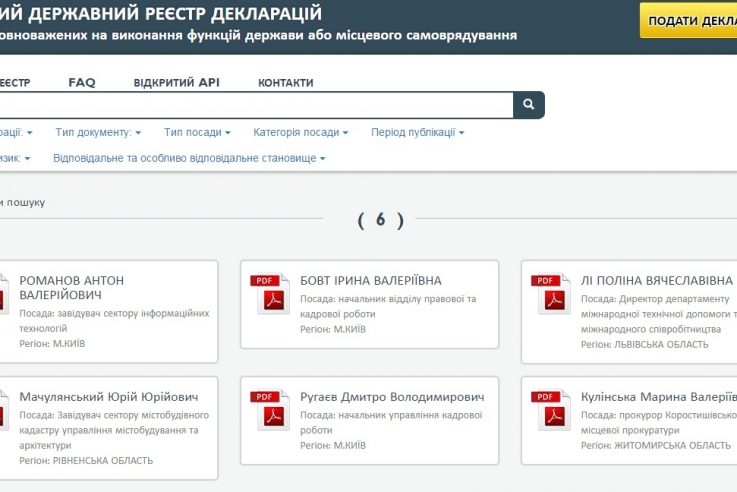Open PDF icon for Ругаєв Дмитро Володимирович

[x=270, y=409]
